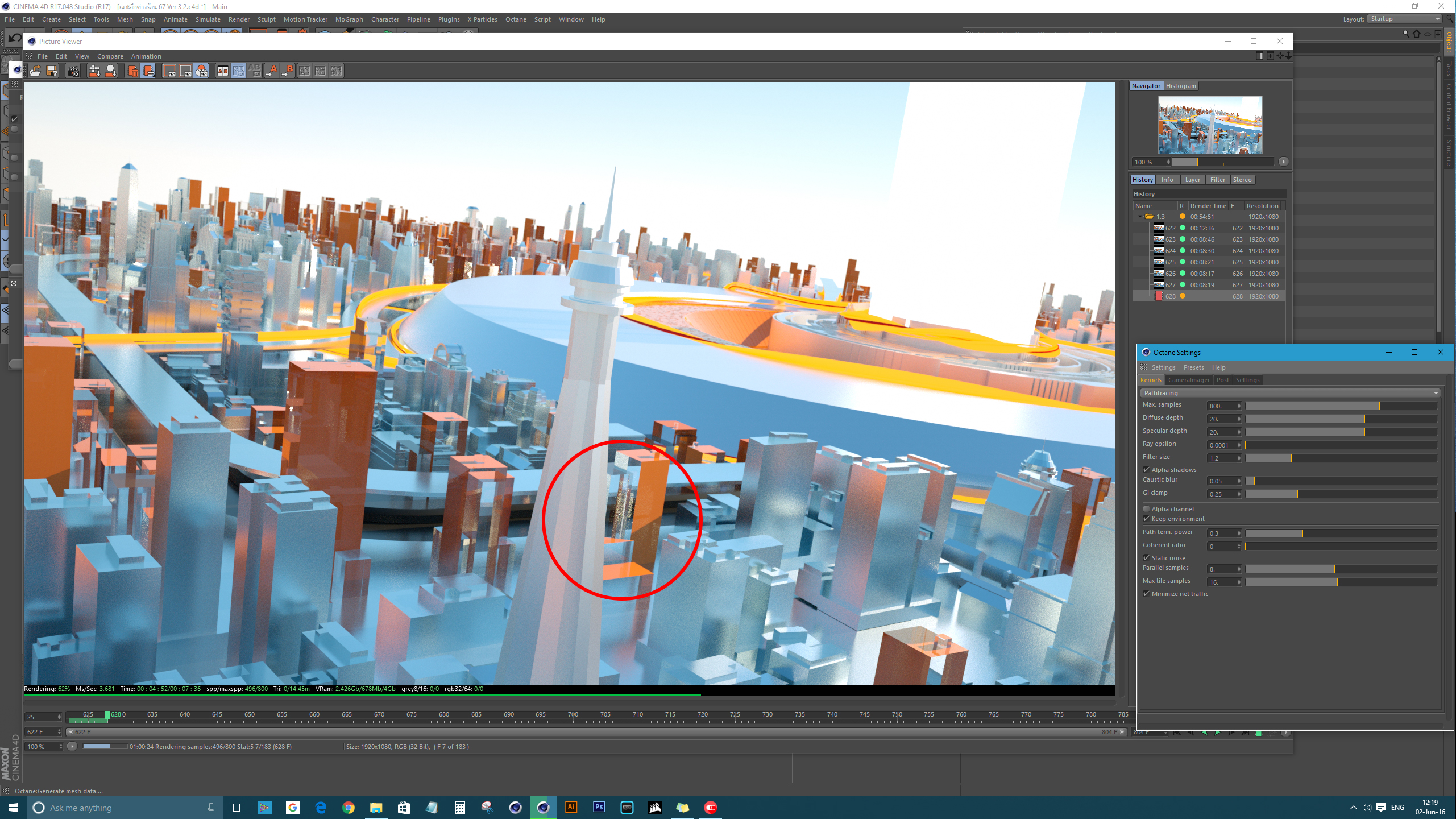Screen dimensions: 1456x819
Task: Switch to the Histogram tab
Action: click(1180, 86)
